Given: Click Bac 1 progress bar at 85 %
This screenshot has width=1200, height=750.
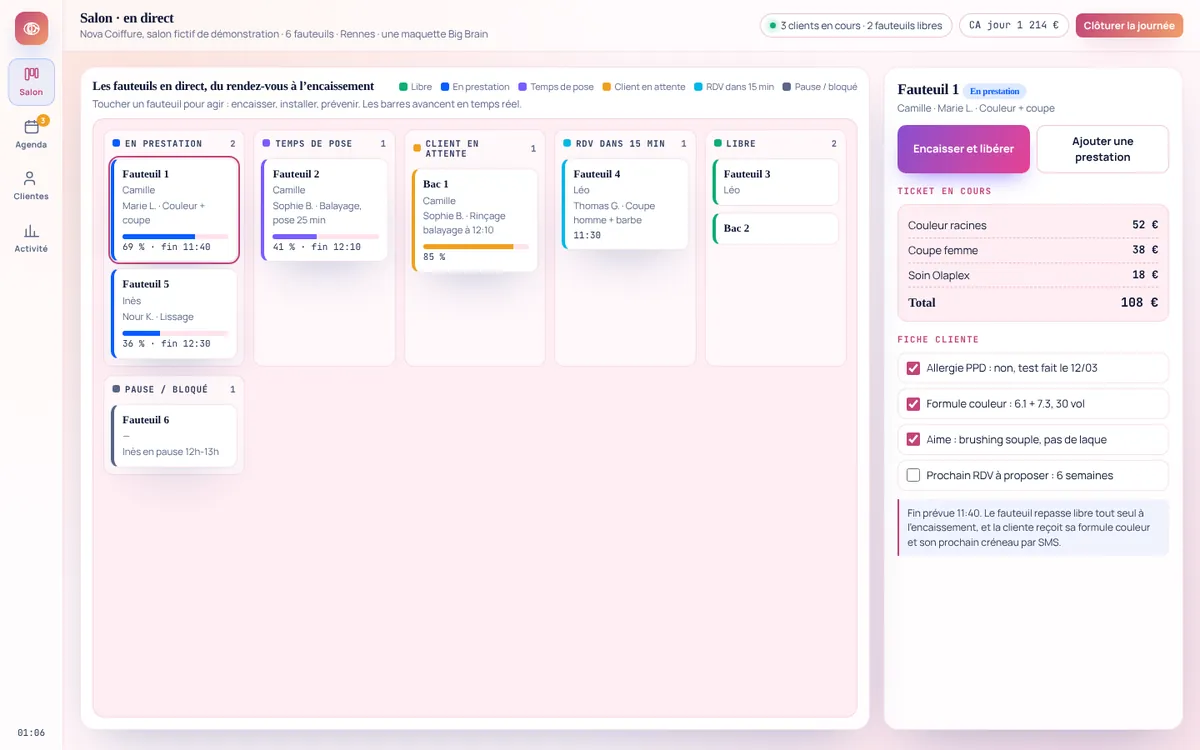Looking at the screenshot, I should (476, 246).
